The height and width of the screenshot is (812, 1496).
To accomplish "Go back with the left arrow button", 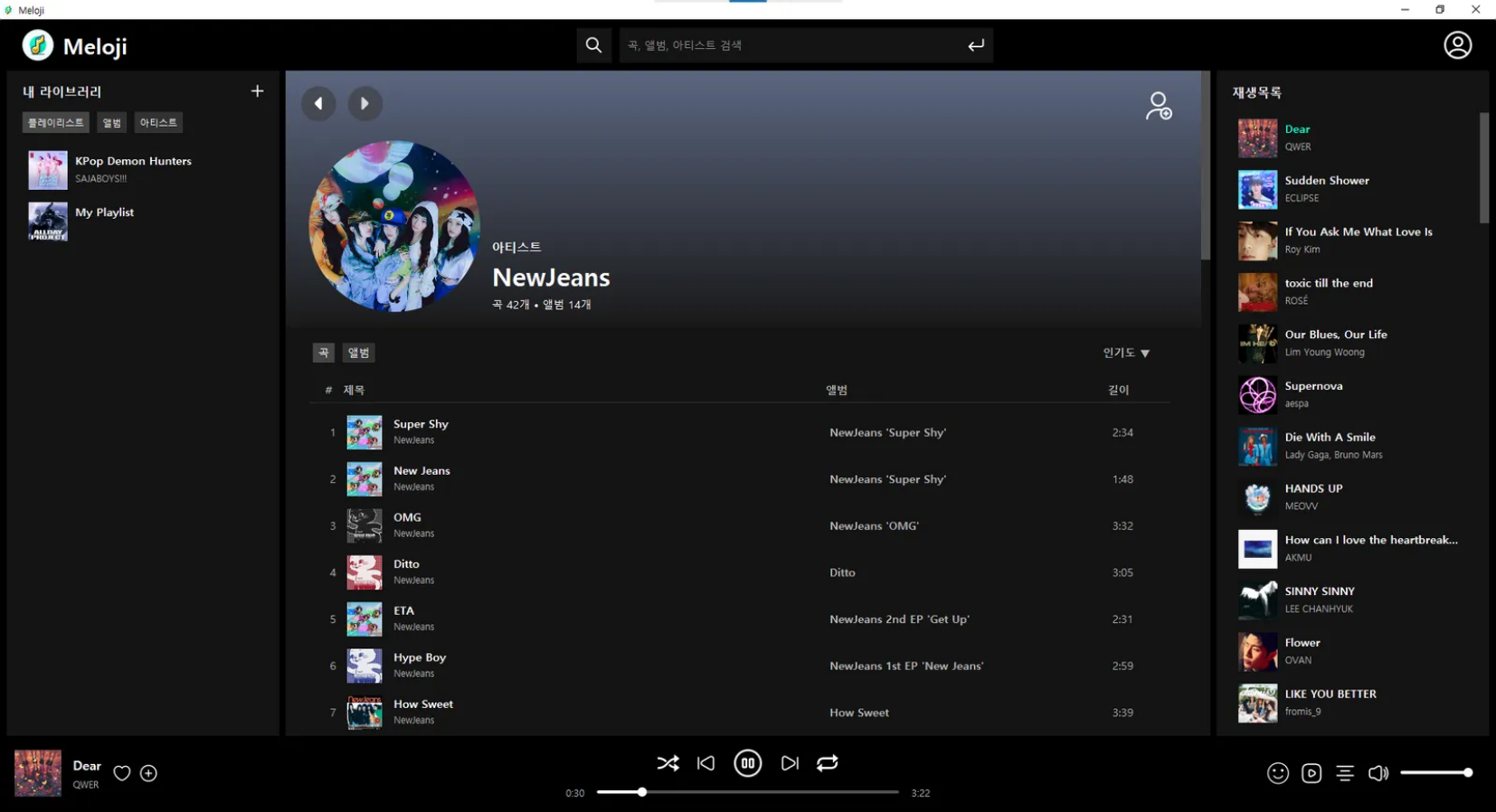I will click(318, 104).
